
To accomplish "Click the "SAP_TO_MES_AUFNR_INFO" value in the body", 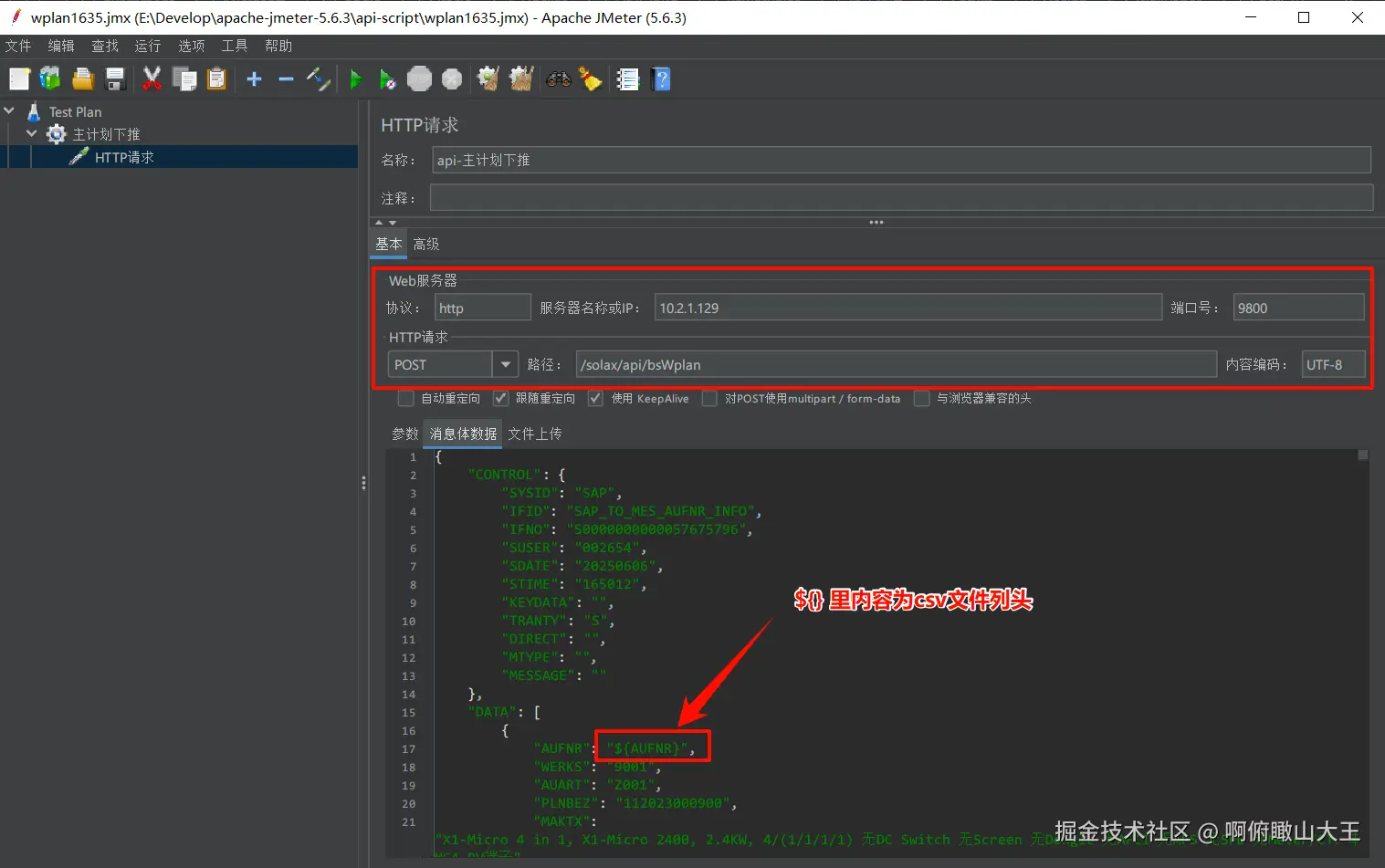I will coord(660,511).
